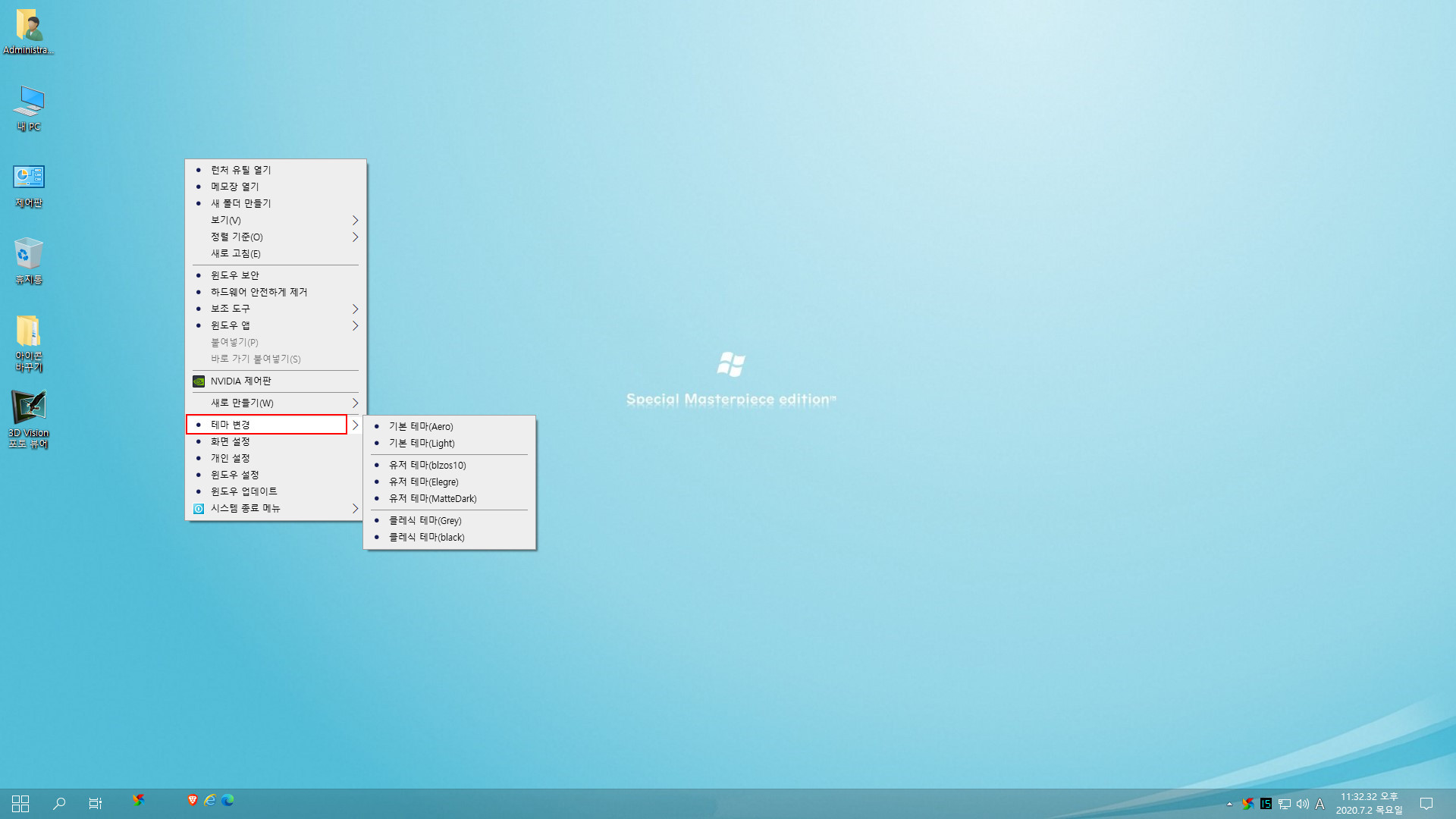Apply 기본 테마(Light) theme

(450, 444)
